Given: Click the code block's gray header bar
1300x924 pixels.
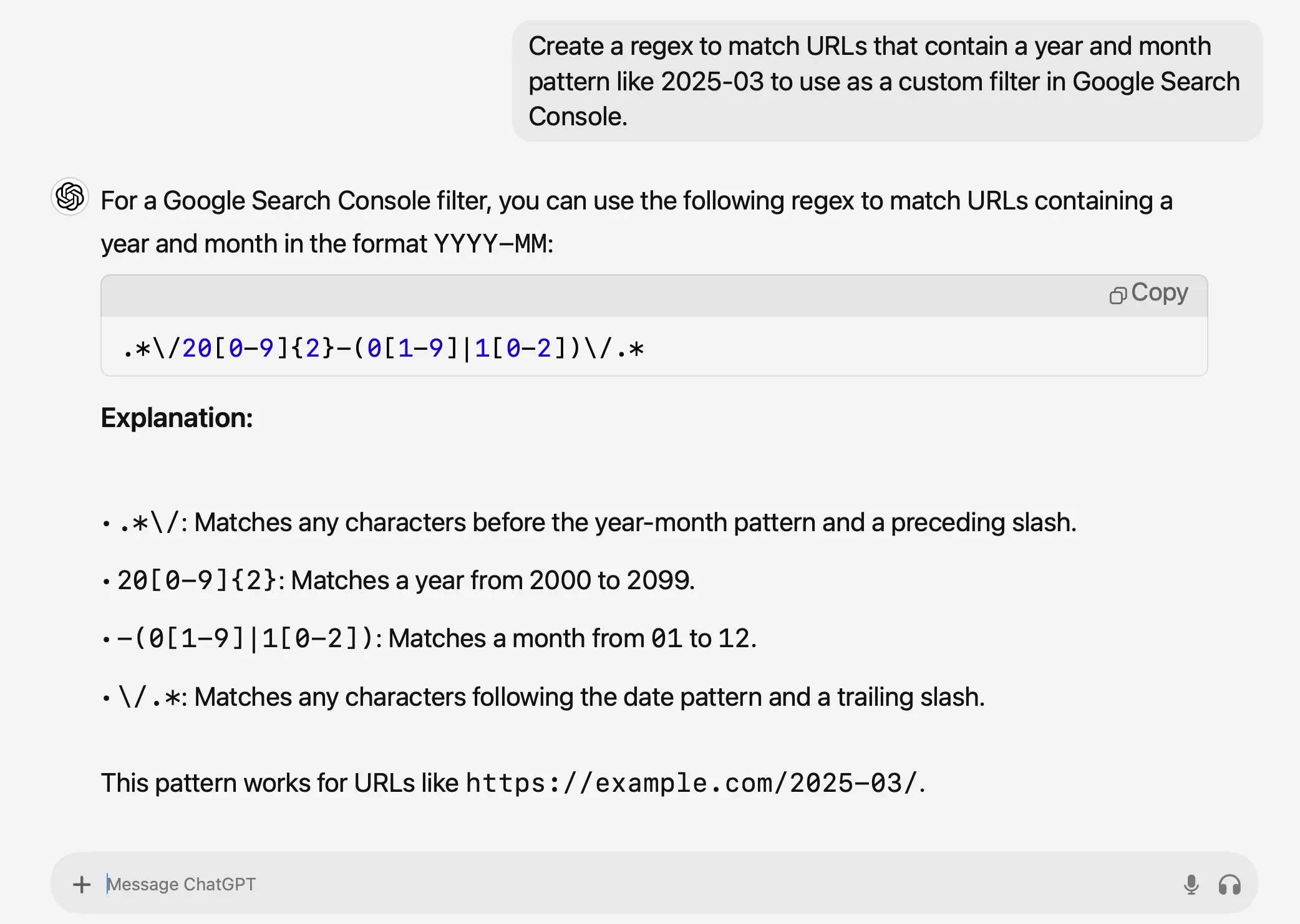Looking at the screenshot, I should tap(599, 295).
